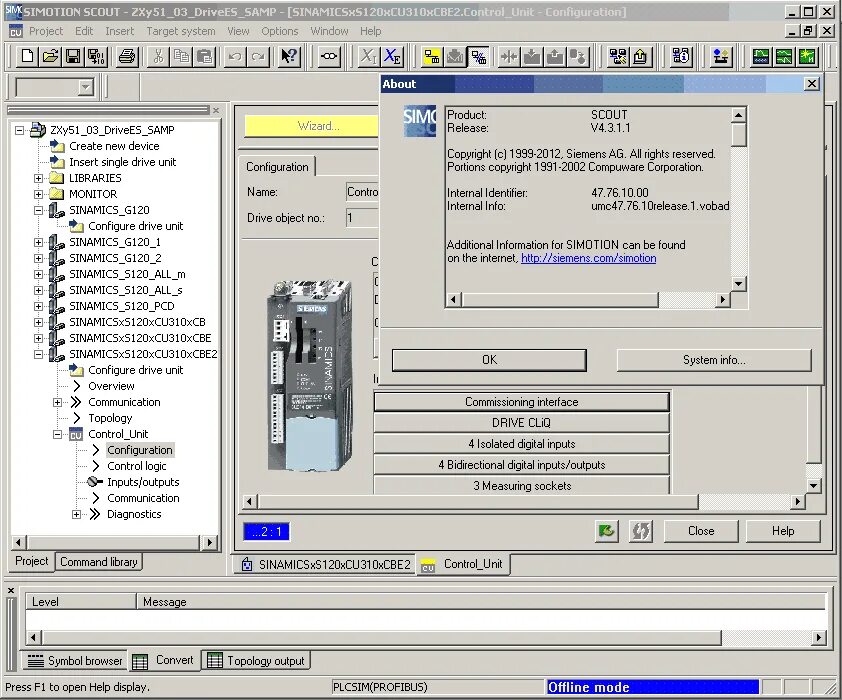Viewport: 842px width, 700px height.
Task: Click the green arrow icon beside Close
Action: tap(607, 531)
